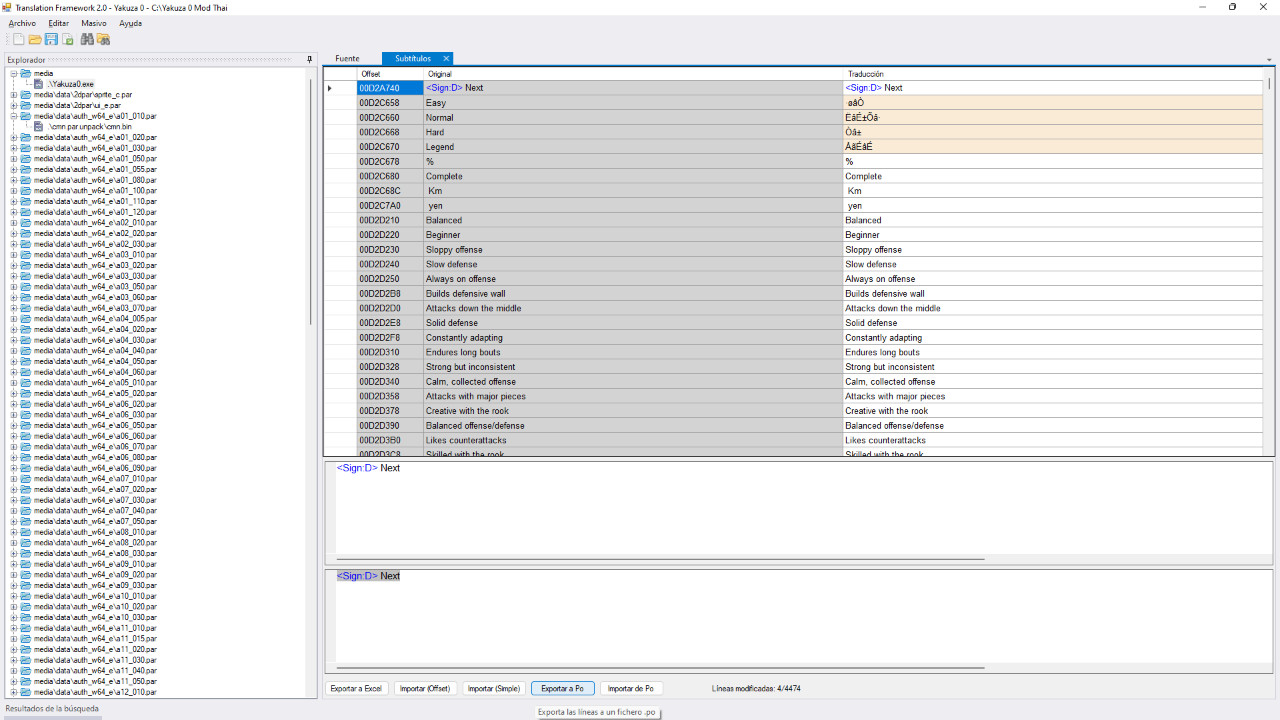Click original cell "Legend"
Viewport: 1280px width, 720px height.
pyautogui.click(x=633, y=147)
